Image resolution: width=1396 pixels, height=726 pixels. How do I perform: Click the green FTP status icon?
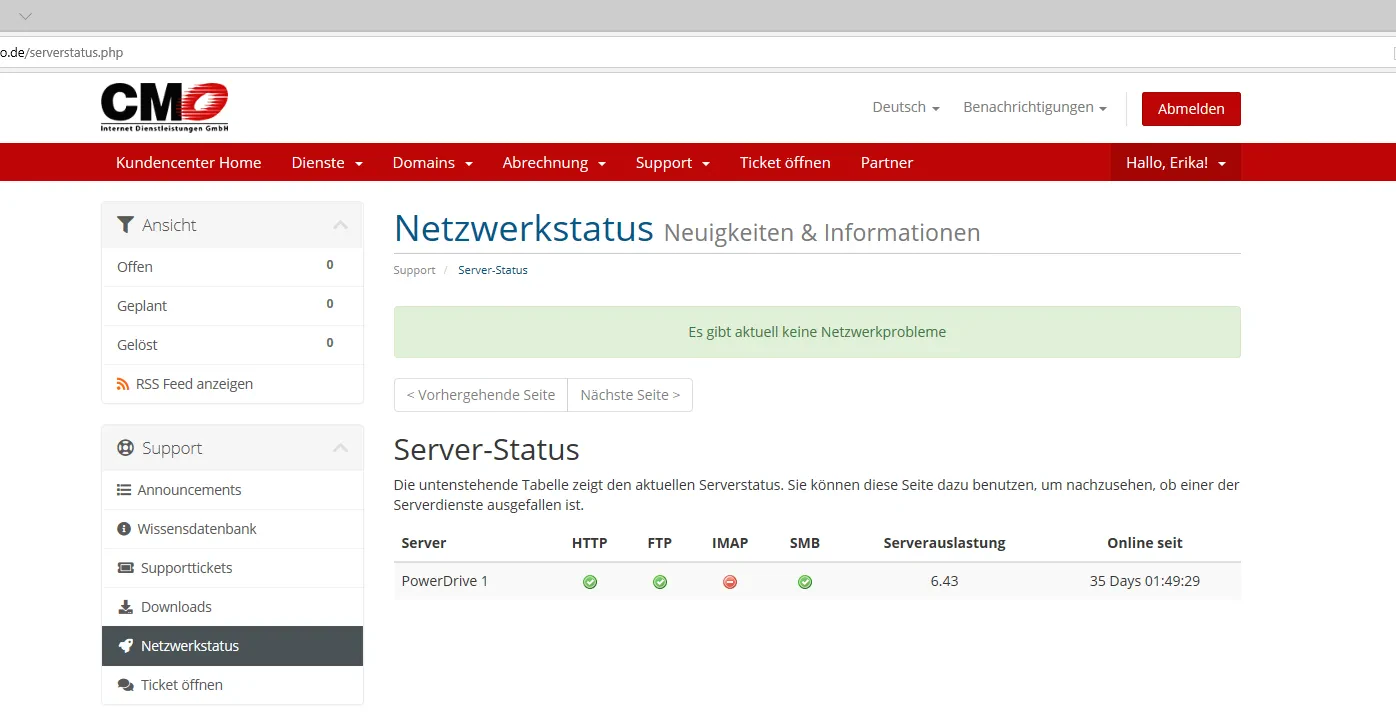pos(660,582)
